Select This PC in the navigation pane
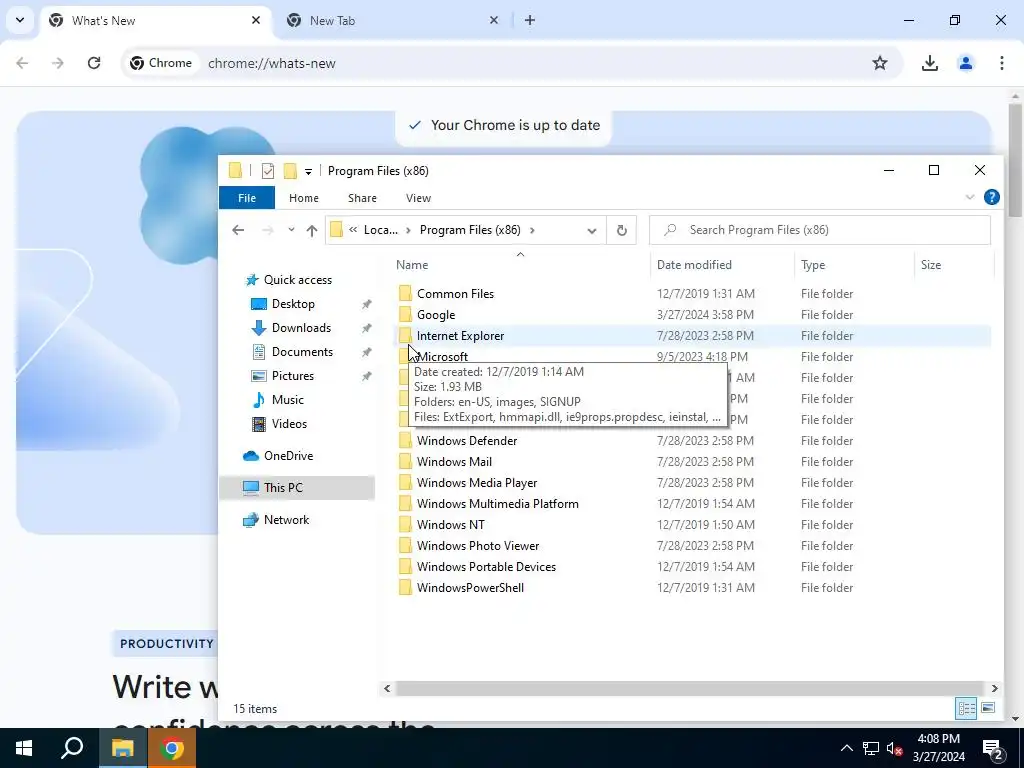The image size is (1024, 768). pos(298,487)
